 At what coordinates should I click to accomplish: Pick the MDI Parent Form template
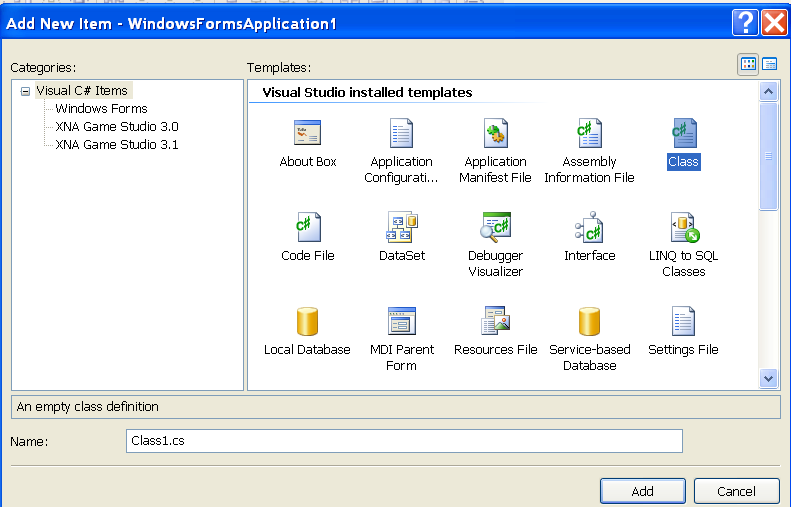[402, 321]
